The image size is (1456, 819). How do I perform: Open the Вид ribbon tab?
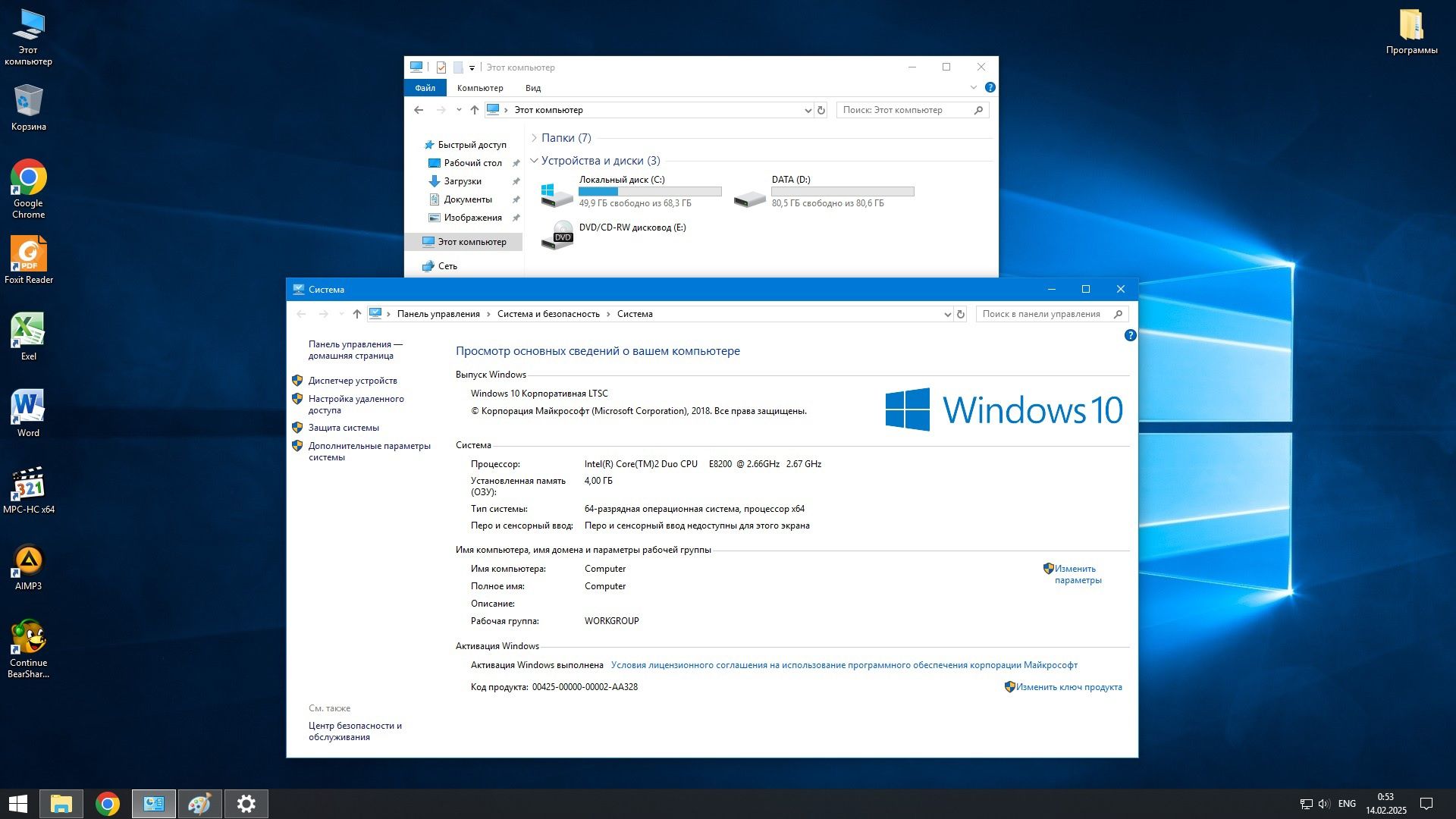click(x=533, y=88)
